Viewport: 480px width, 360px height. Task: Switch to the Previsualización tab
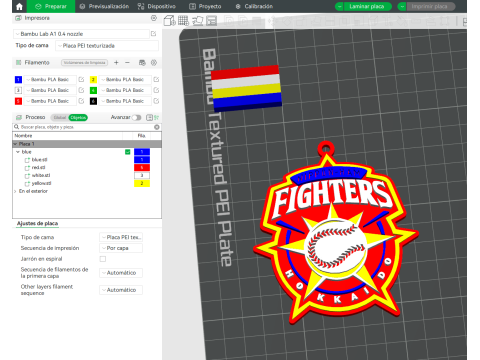(x=104, y=6)
